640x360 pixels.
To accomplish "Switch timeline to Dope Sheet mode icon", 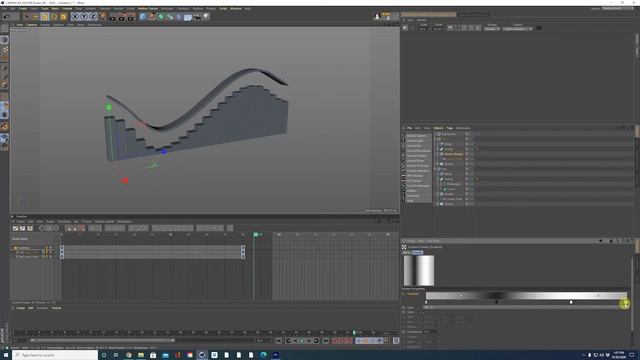I will pos(16,228).
